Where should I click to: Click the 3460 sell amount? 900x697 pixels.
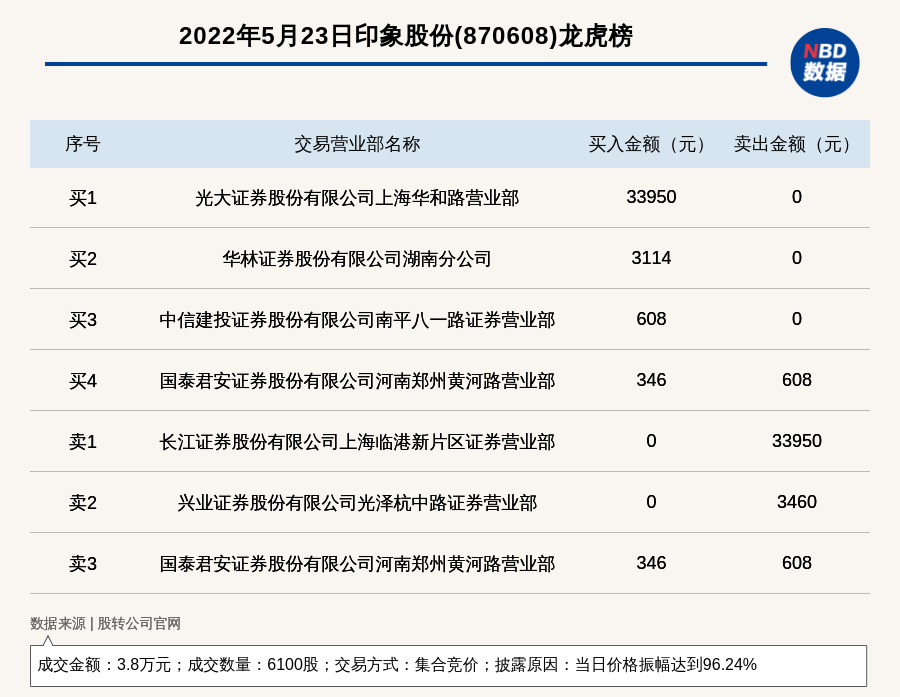pyautogui.click(x=797, y=502)
